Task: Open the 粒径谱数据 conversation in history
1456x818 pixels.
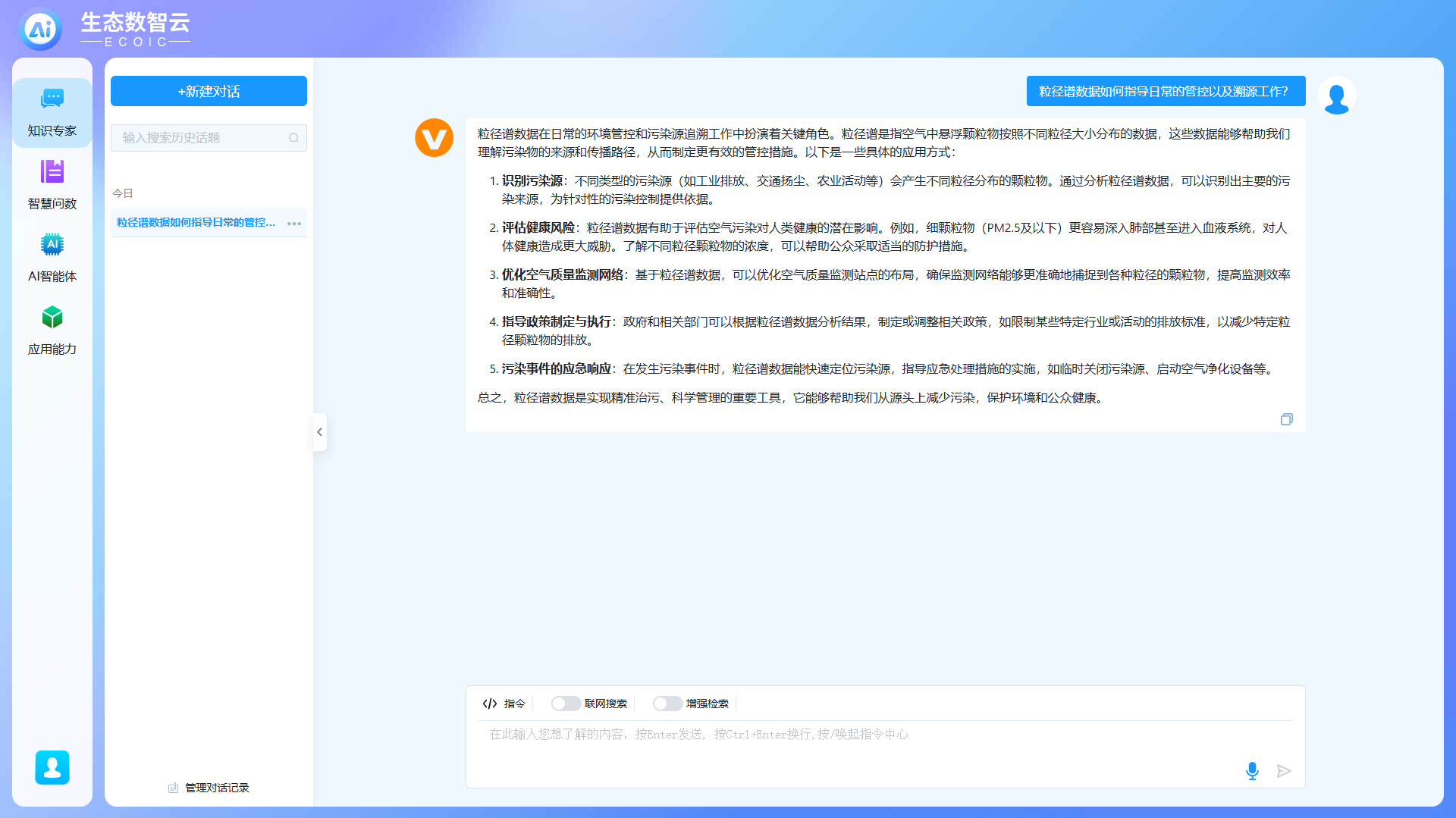Action: 196,222
